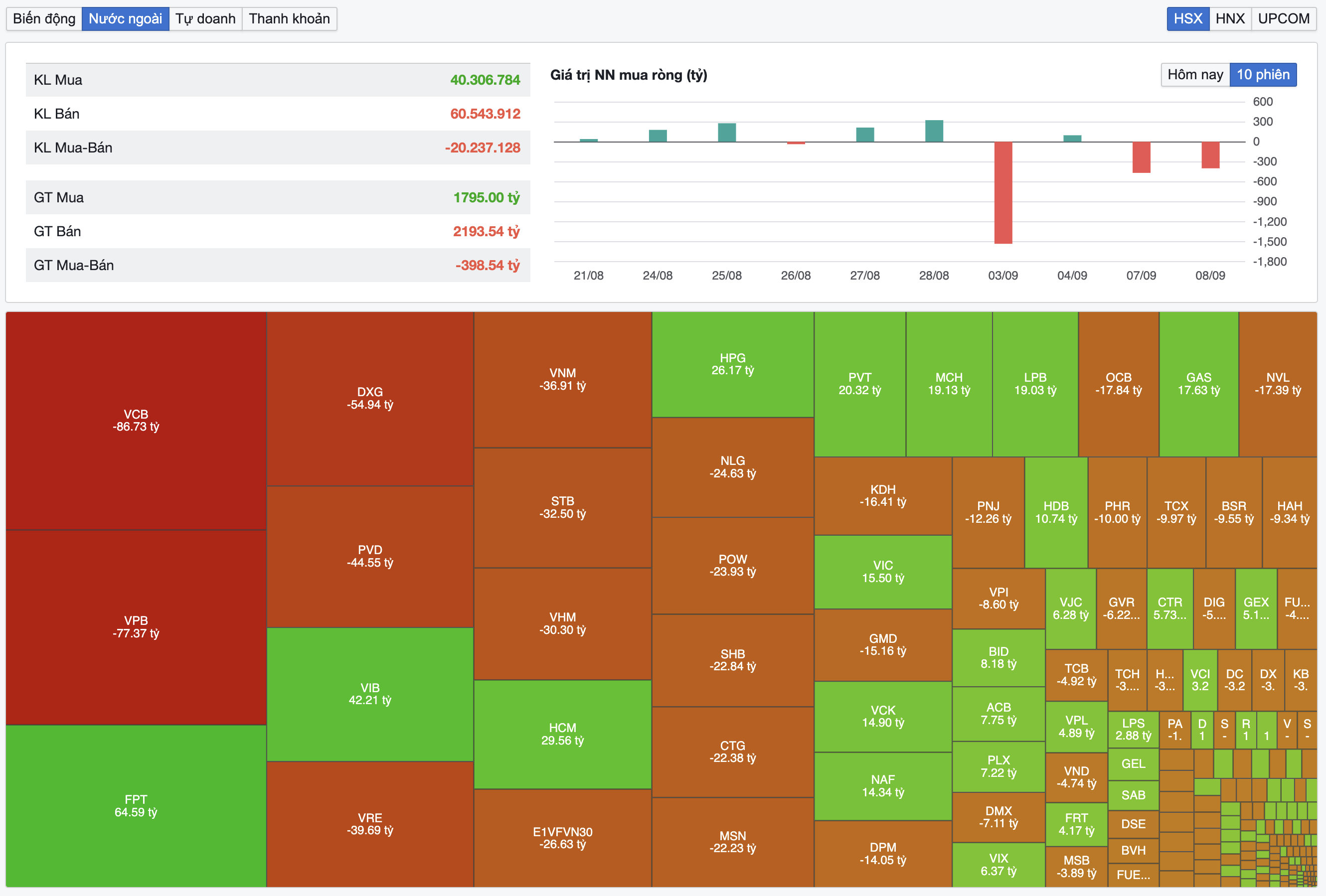Click the PVT 20.32 tỷ tile
Image resolution: width=1326 pixels, height=896 pixels.
860,384
